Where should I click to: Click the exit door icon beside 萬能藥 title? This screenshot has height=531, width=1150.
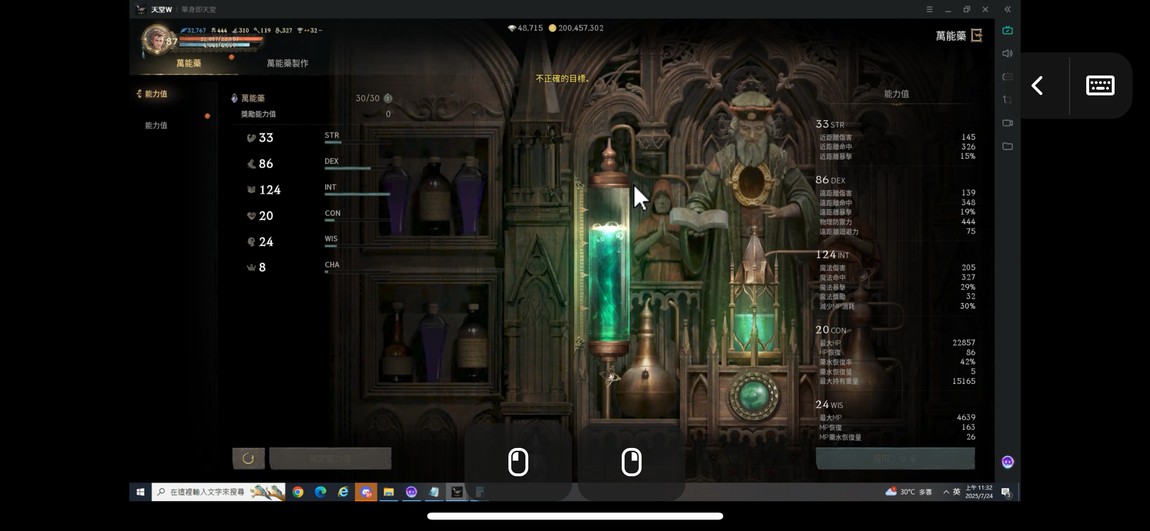tap(976, 35)
